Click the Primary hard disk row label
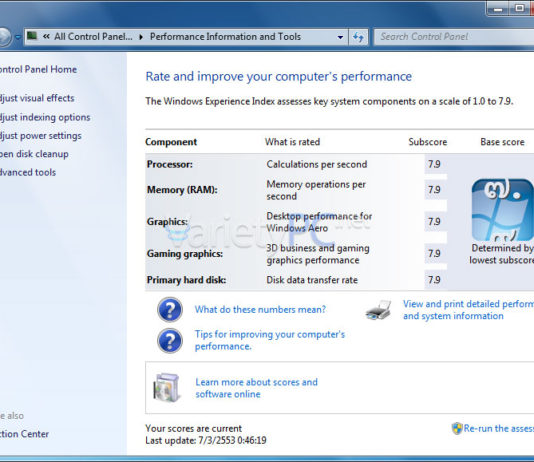 (186, 280)
